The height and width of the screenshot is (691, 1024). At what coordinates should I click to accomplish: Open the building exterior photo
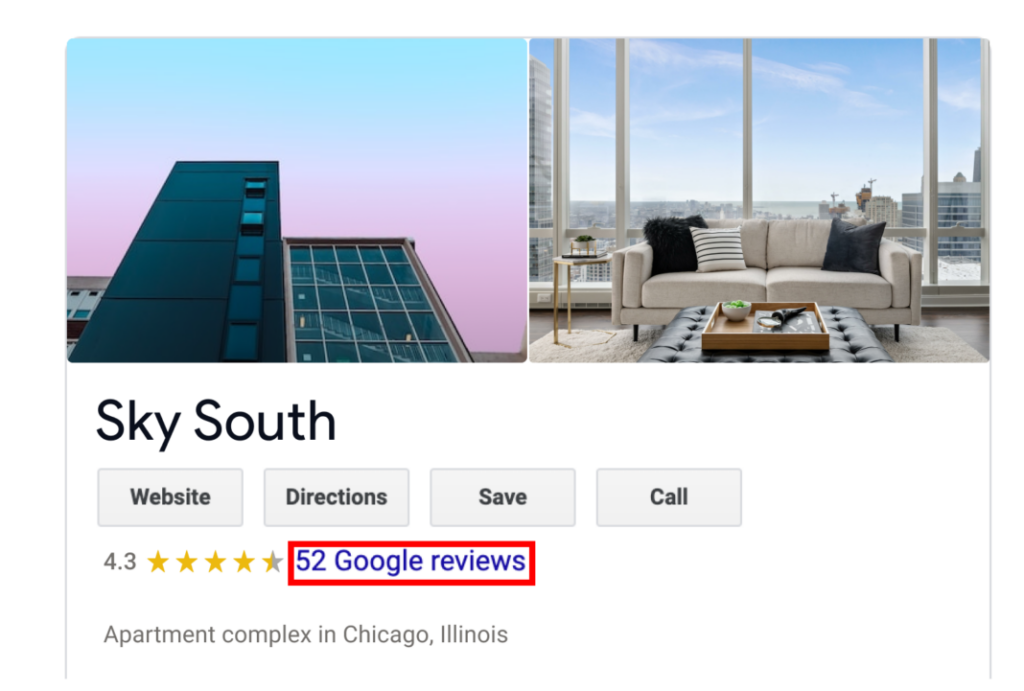click(297, 200)
